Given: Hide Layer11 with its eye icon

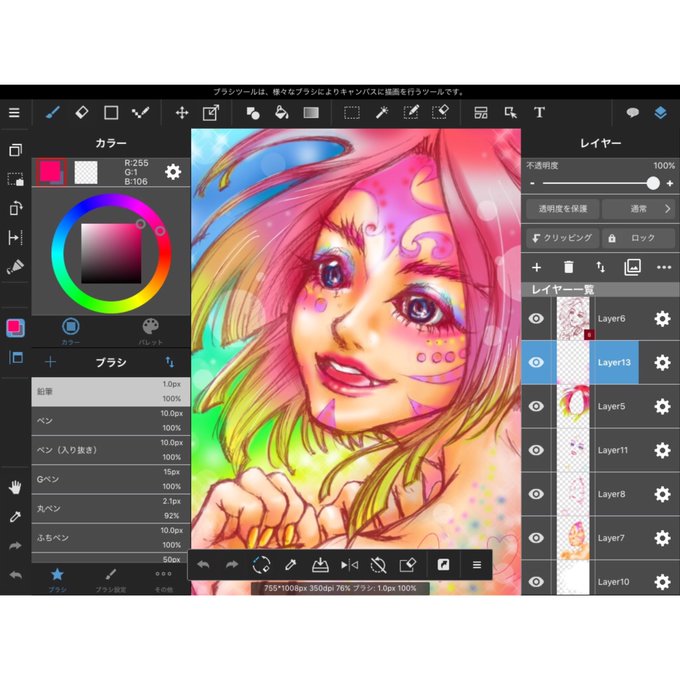Looking at the screenshot, I should tap(536, 450).
